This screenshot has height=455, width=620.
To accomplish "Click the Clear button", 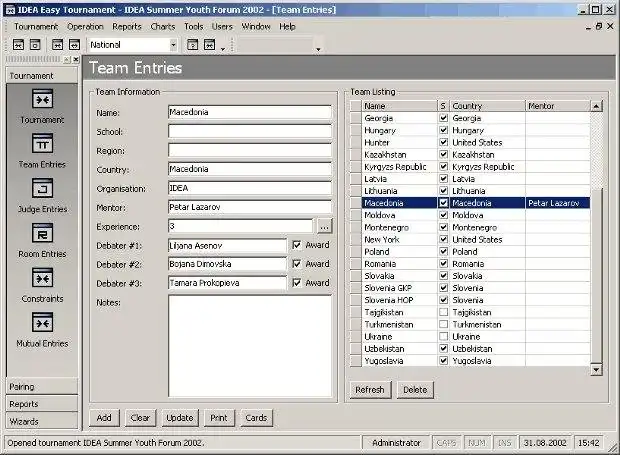I will (140, 418).
